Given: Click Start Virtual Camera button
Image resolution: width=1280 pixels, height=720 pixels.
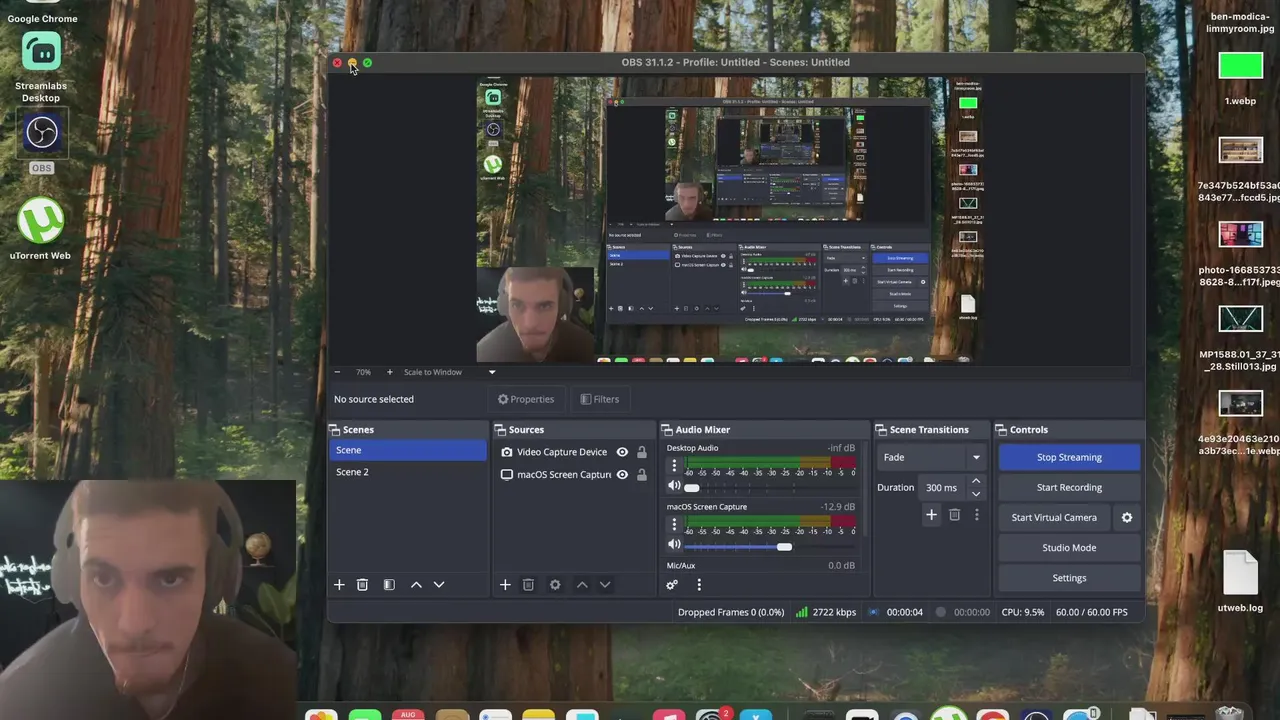Looking at the screenshot, I should point(1054,518).
